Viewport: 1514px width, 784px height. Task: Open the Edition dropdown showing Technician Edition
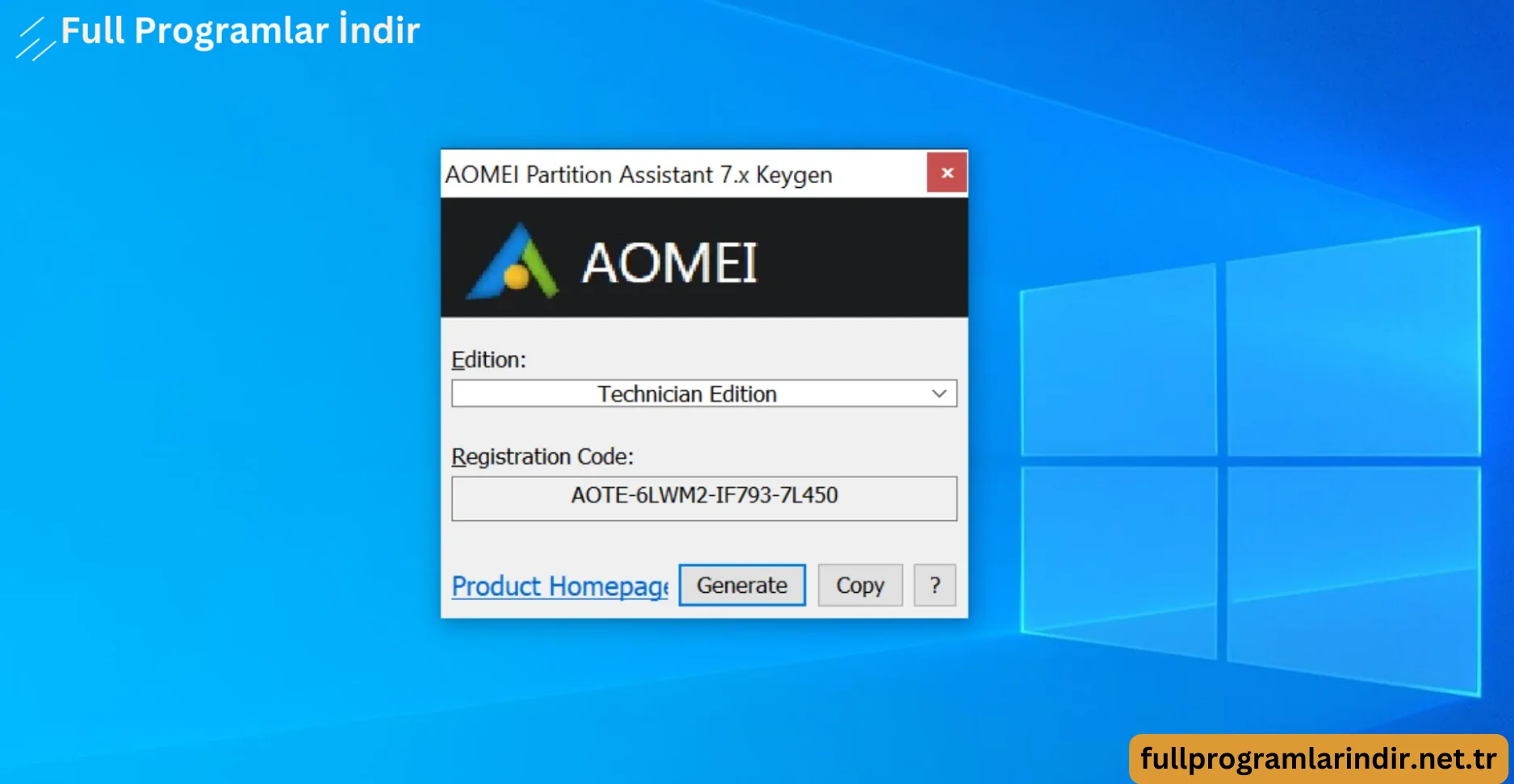(704, 394)
